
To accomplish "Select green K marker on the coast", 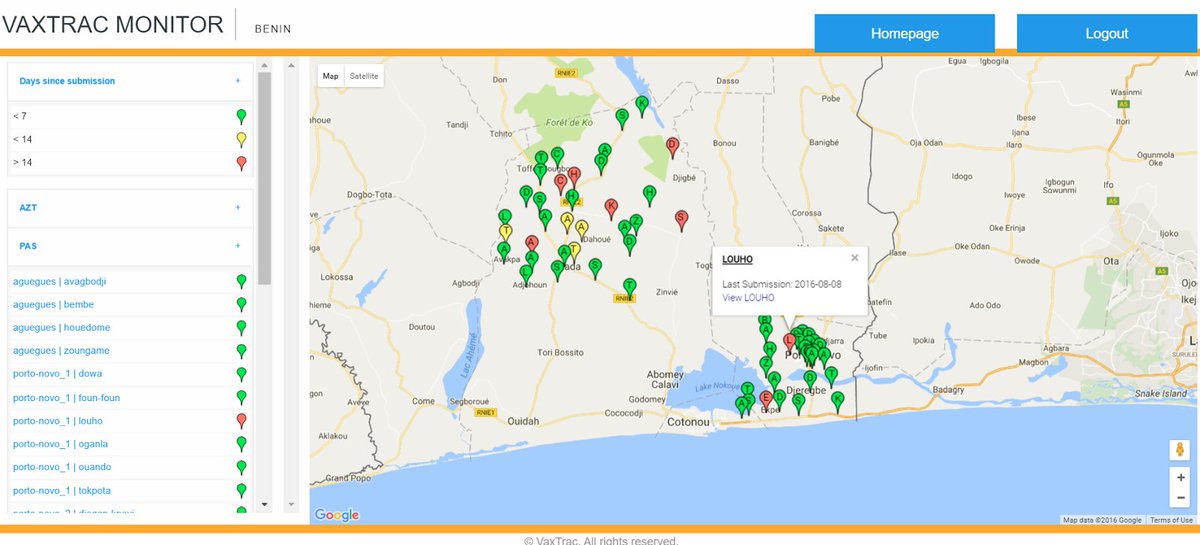I will [x=838, y=401].
